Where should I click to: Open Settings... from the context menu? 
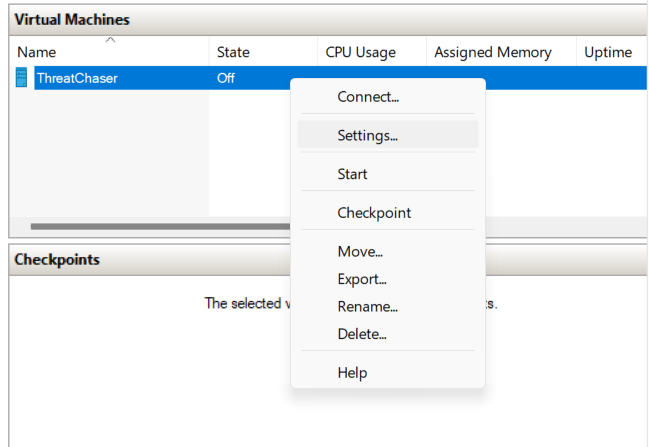368,135
